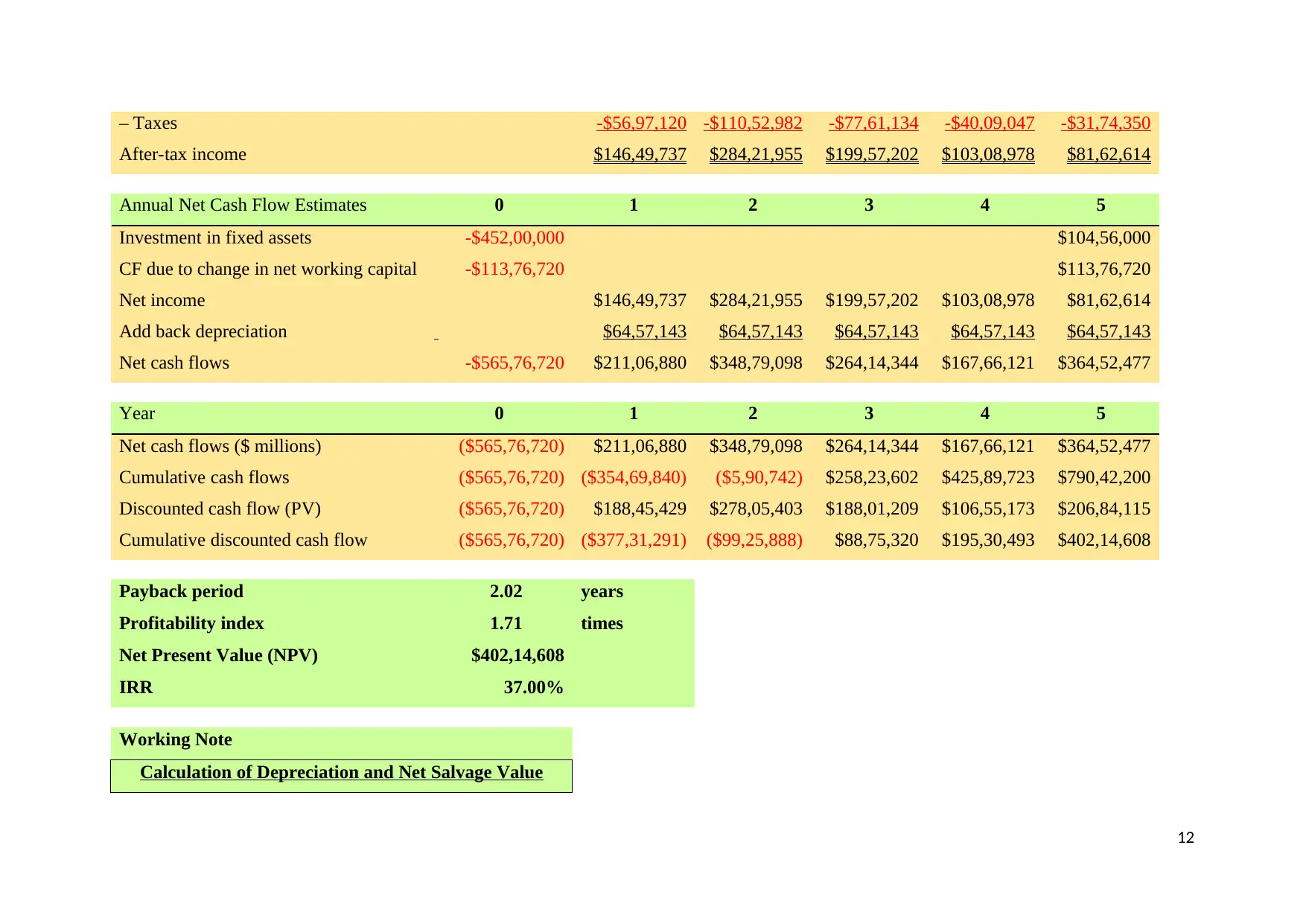1306x924 pixels.
Task: Click 'Net cash flows ($ millions)' label
Action: click(x=220, y=447)
